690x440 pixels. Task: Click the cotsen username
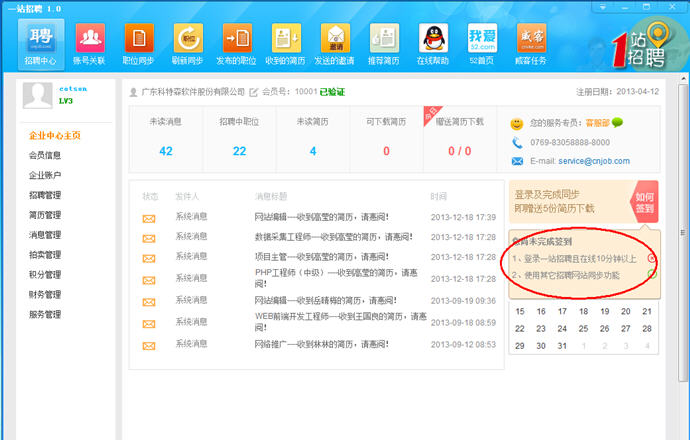(73, 89)
